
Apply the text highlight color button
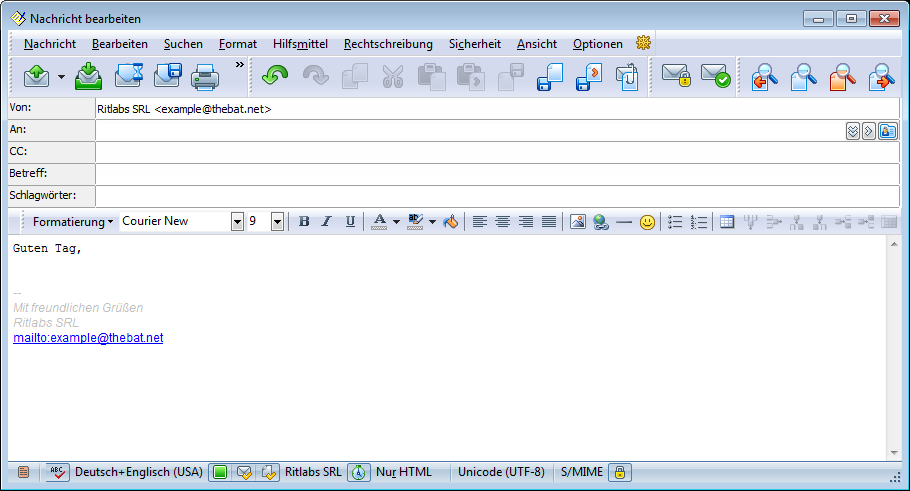coord(415,222)
